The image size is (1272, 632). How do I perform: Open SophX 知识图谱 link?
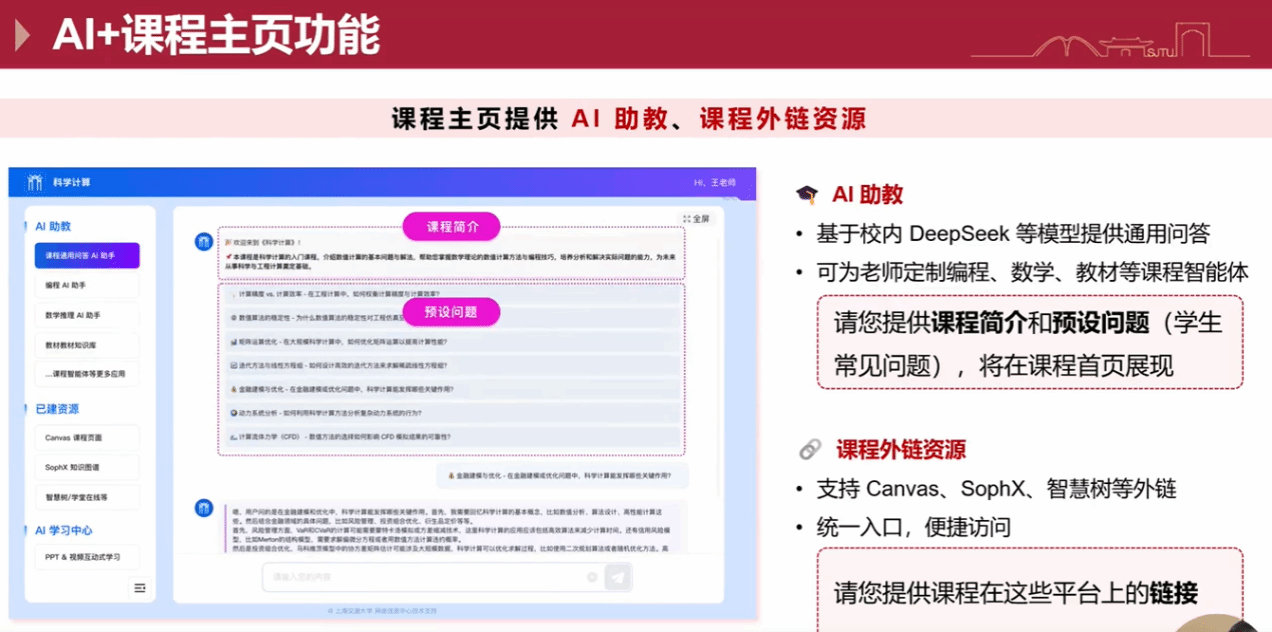pyautogui.click(x=86, y=467)
